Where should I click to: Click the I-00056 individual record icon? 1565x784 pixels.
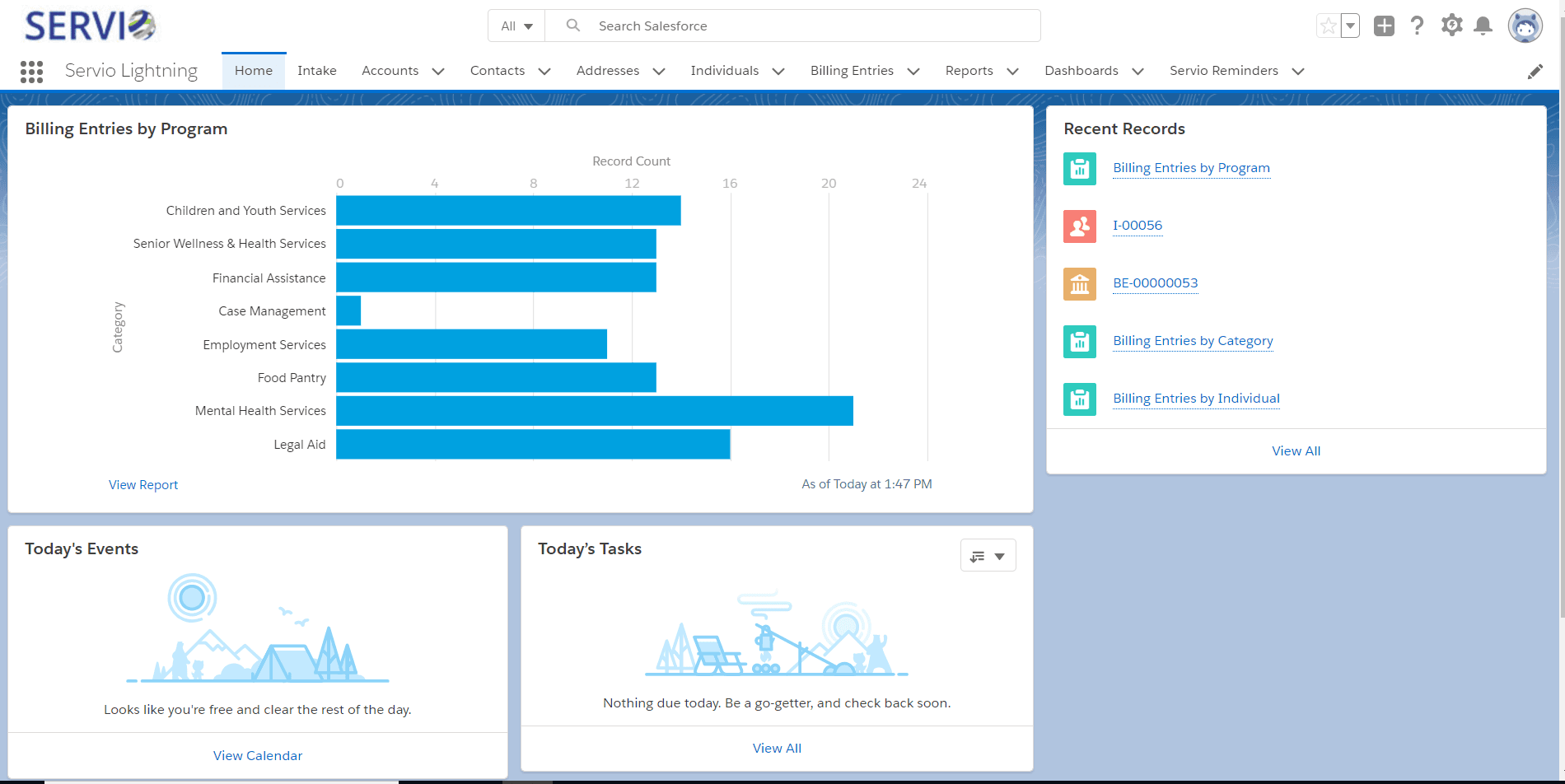(1079, 226)
